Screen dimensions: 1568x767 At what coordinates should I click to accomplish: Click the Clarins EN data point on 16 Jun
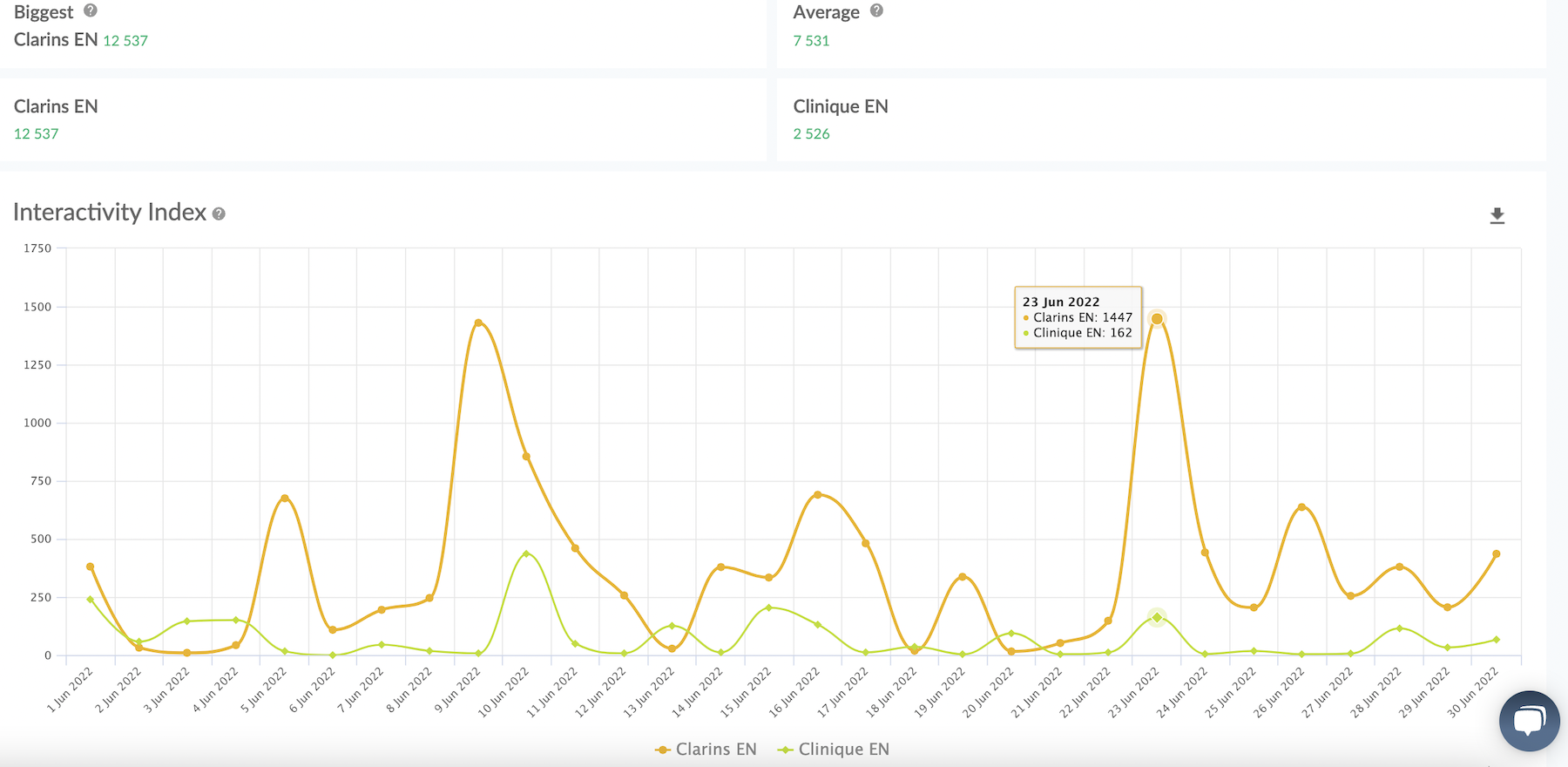pos(817,494)
